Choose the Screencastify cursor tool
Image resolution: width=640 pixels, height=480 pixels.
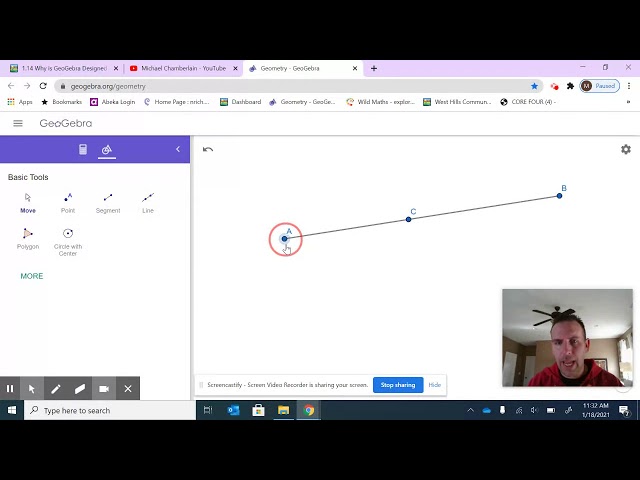click(32, 389)
